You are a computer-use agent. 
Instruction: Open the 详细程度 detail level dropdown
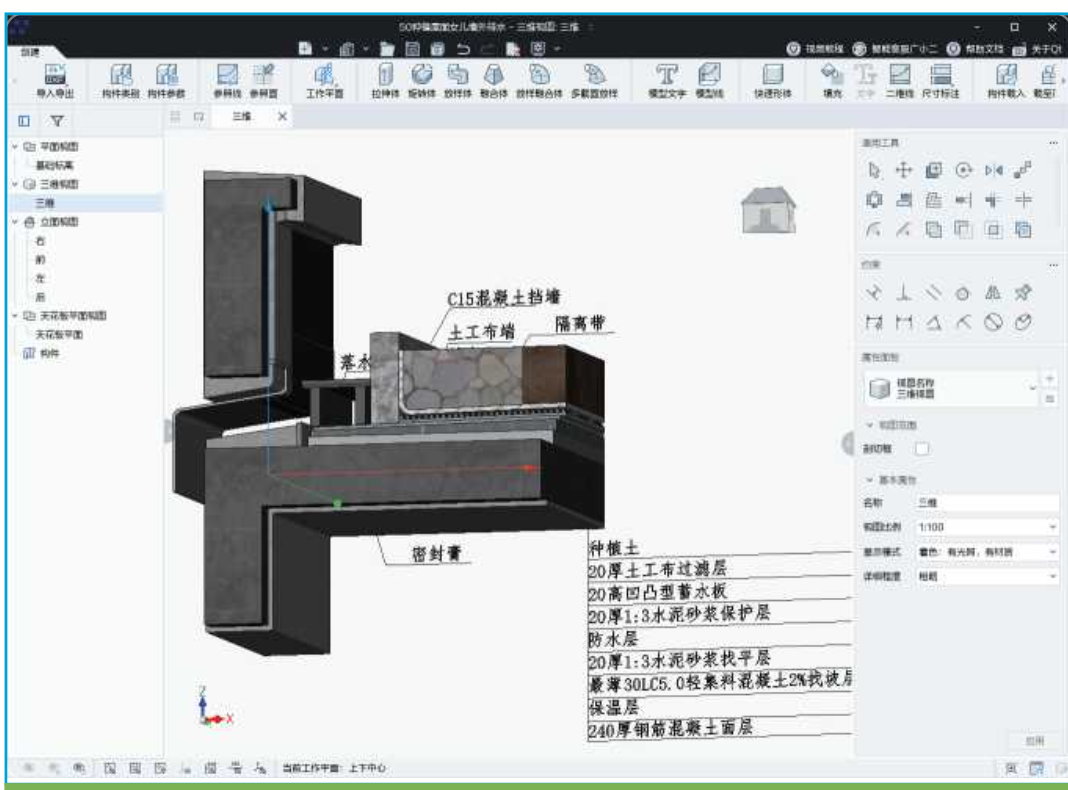(x=986, y=577)
